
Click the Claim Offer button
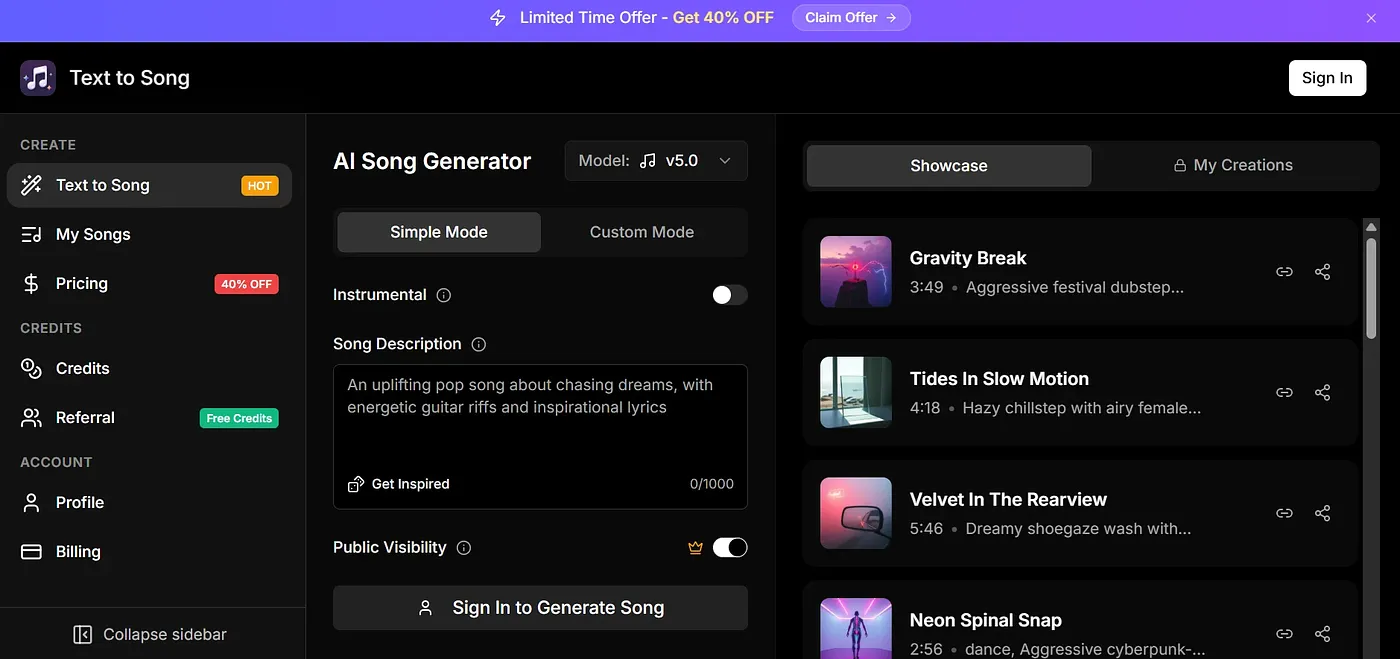[x=851, y=17]
